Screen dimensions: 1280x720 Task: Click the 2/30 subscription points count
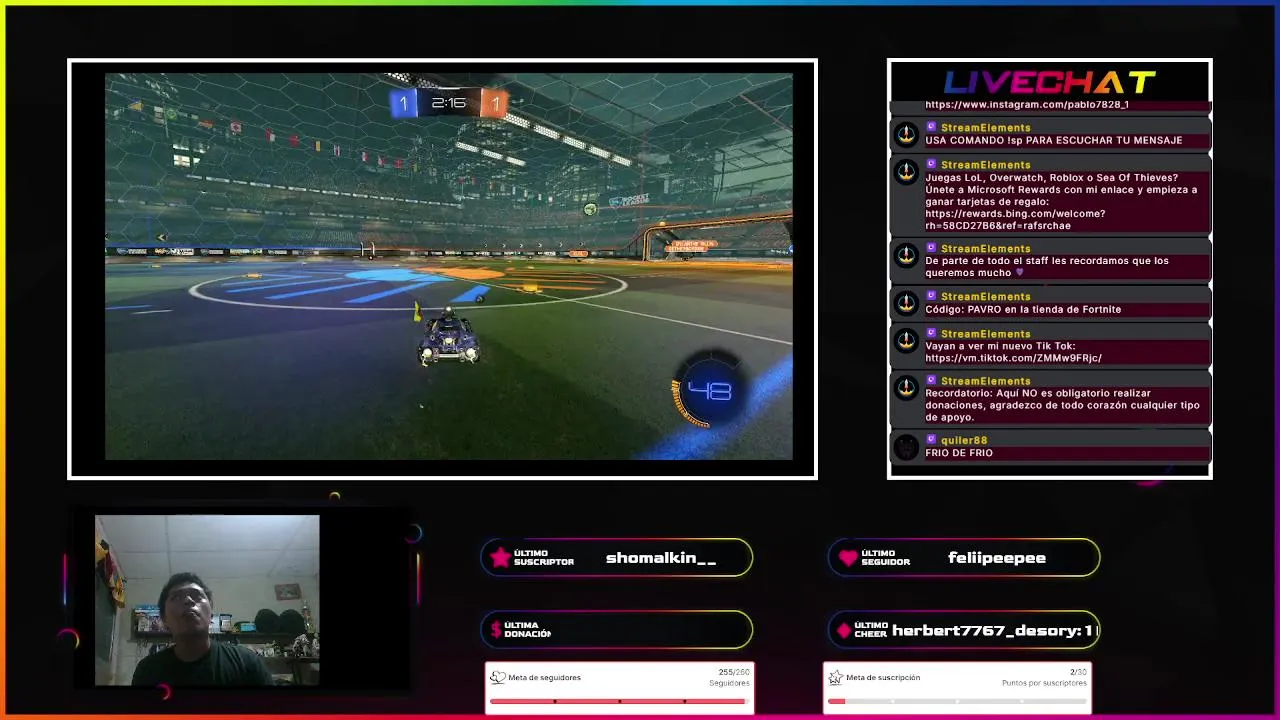(x=1078, y=672)
